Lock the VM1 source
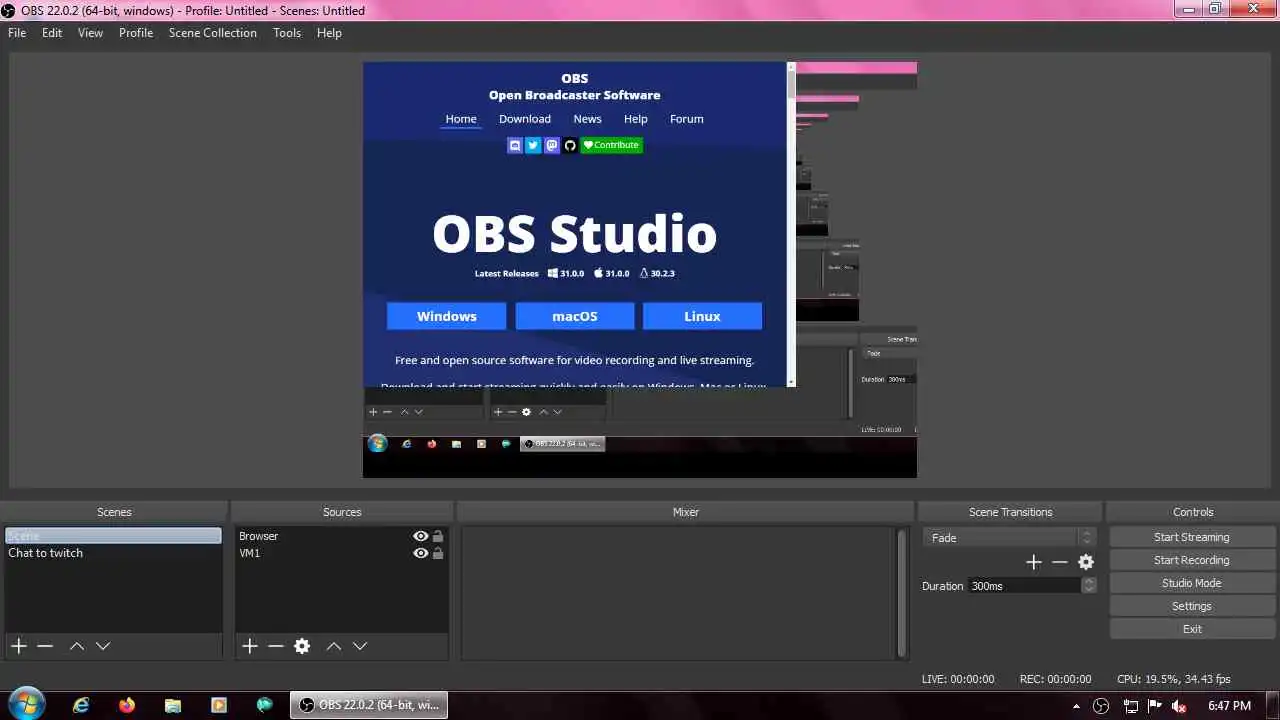 [438, 553]
